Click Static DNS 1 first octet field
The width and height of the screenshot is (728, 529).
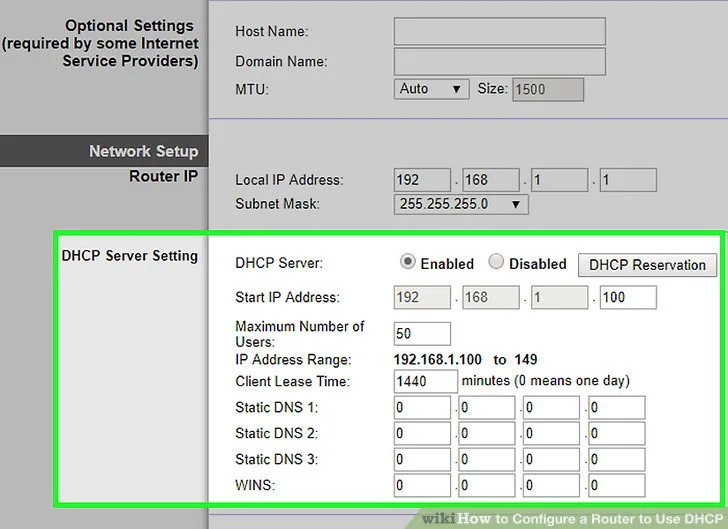coord(422,407)
